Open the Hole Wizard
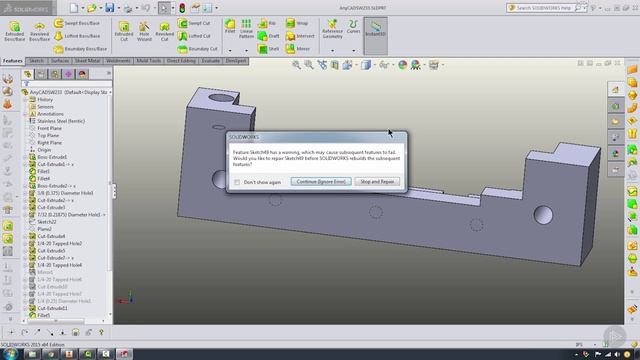This screenshot has width=640, height=360. point(144,31)
